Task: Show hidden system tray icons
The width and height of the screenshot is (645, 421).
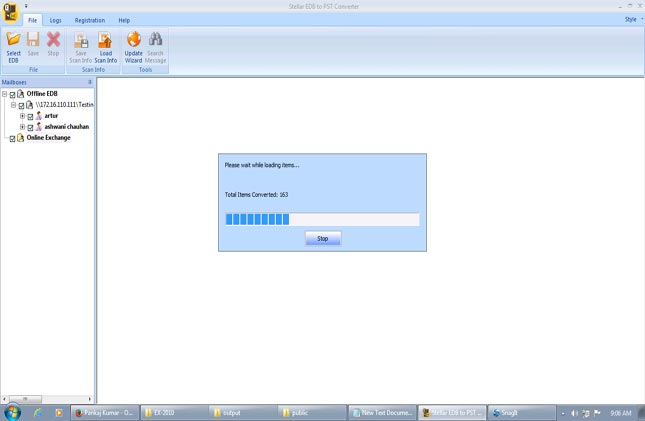Action: (x=563, y=413)
